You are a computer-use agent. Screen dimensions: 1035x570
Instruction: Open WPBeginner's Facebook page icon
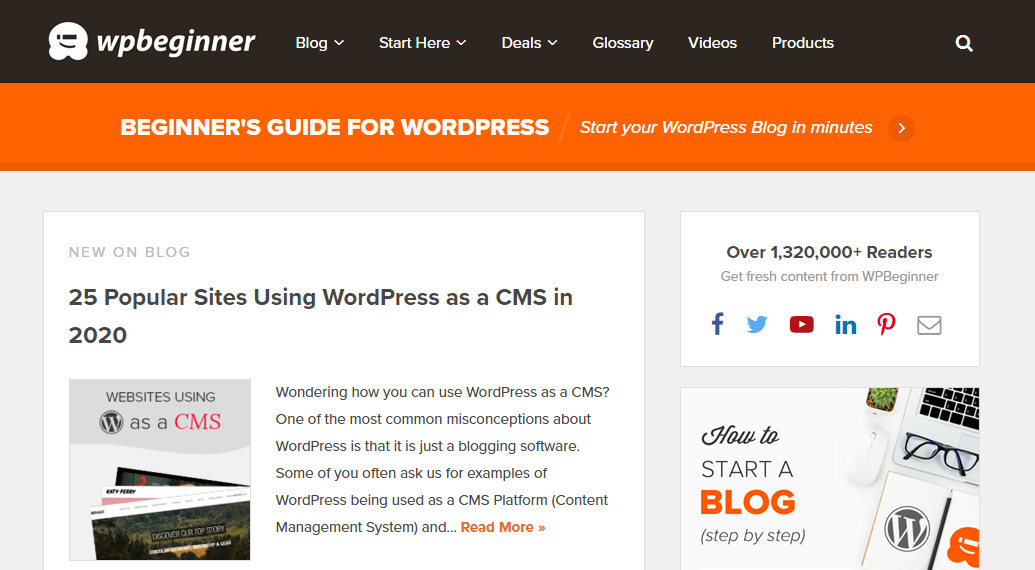(717, 324)
